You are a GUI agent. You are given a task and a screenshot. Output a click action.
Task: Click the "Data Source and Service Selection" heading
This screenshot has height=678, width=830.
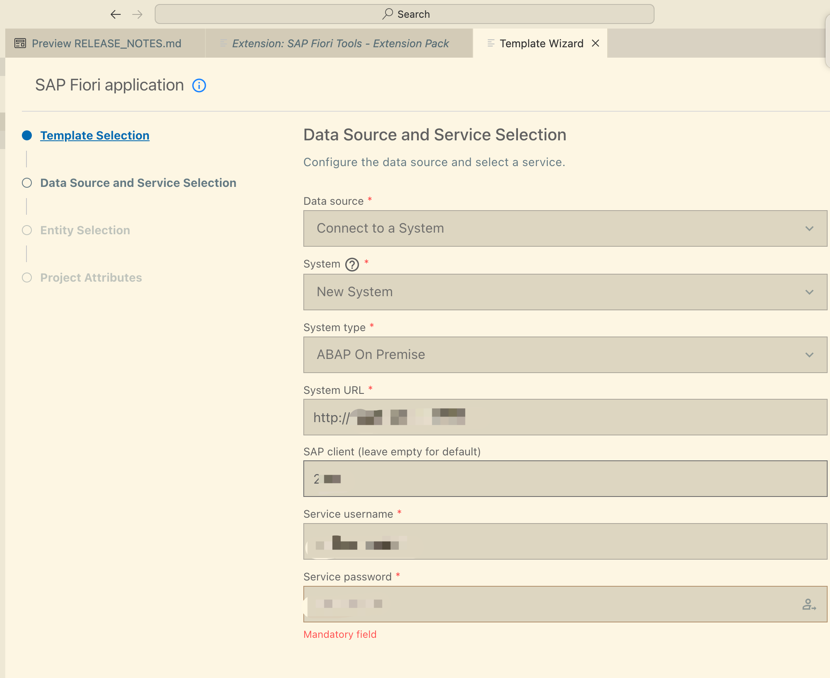pos(435,135)
